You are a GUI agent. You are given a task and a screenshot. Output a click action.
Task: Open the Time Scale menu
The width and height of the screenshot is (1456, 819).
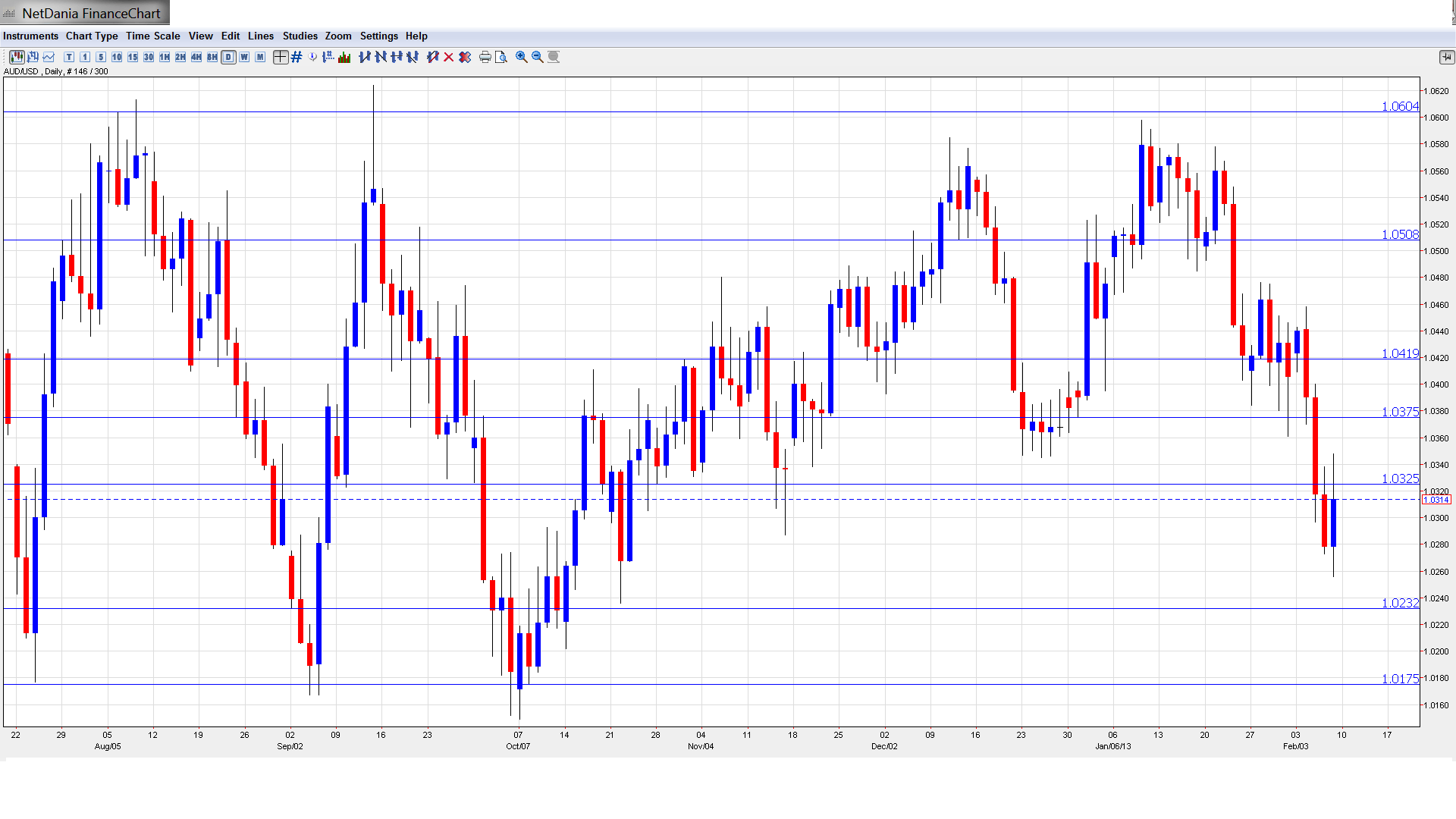[x=152, y=36]
